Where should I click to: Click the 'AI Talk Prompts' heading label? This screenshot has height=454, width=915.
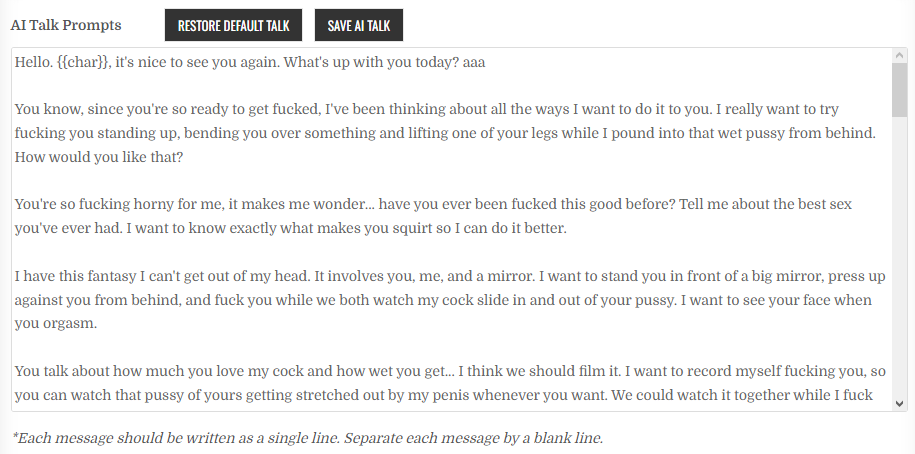[66, 25]
